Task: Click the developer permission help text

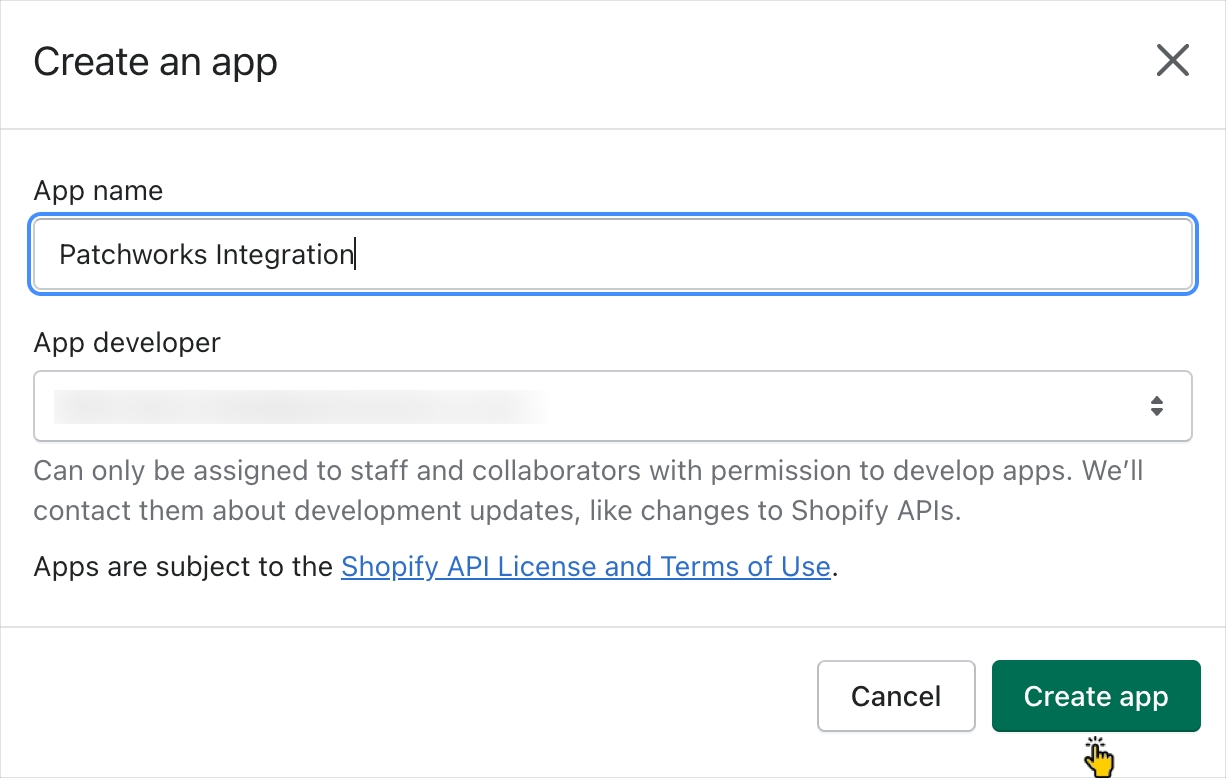Action: (588, 490)
